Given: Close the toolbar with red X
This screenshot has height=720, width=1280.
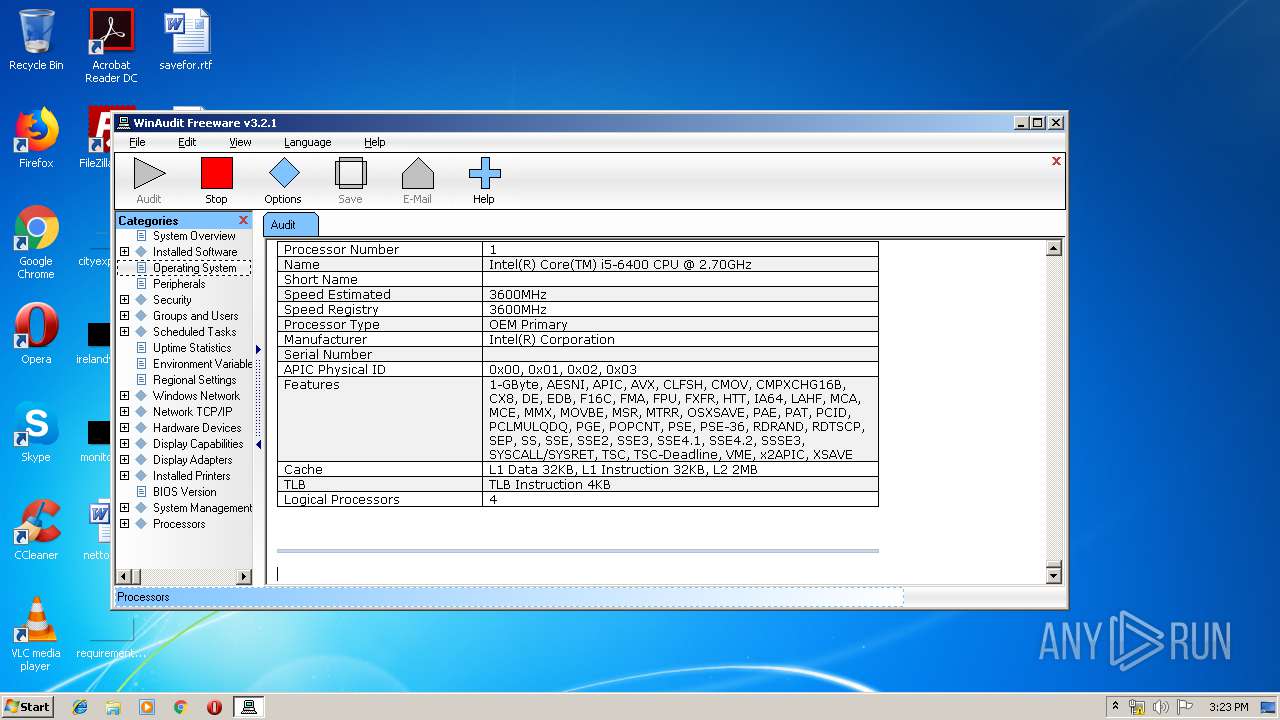Looking at the screenshot, I should [1056, 161].
